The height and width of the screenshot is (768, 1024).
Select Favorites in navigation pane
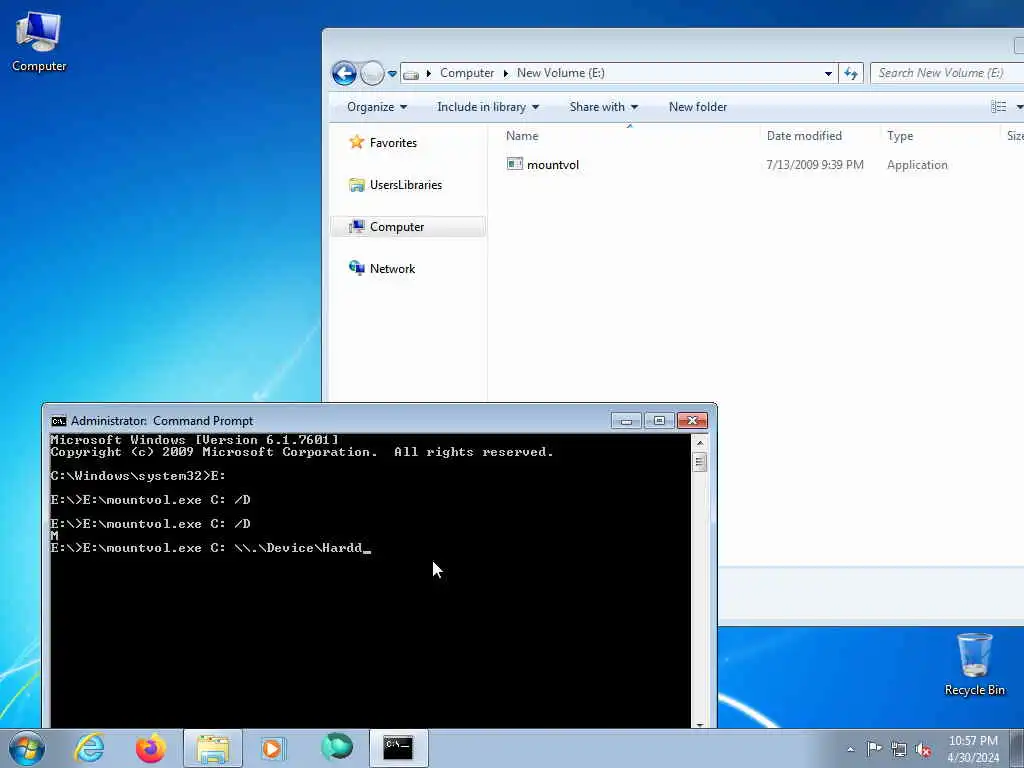tap(383, 142)
